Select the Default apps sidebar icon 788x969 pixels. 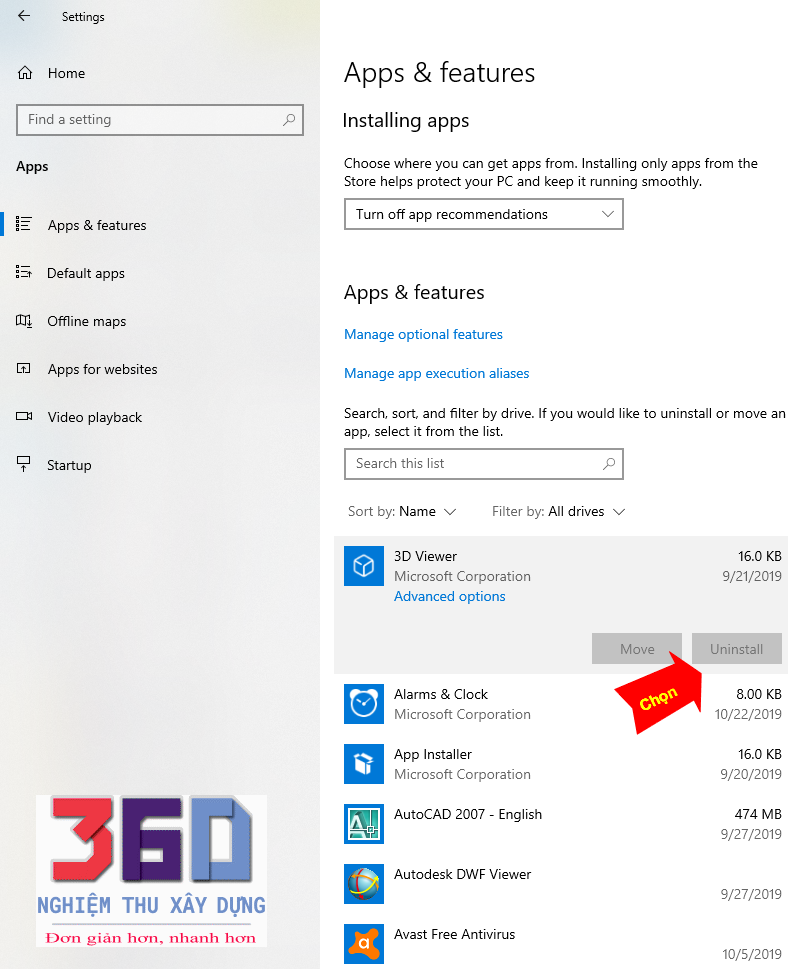point(23,272)
